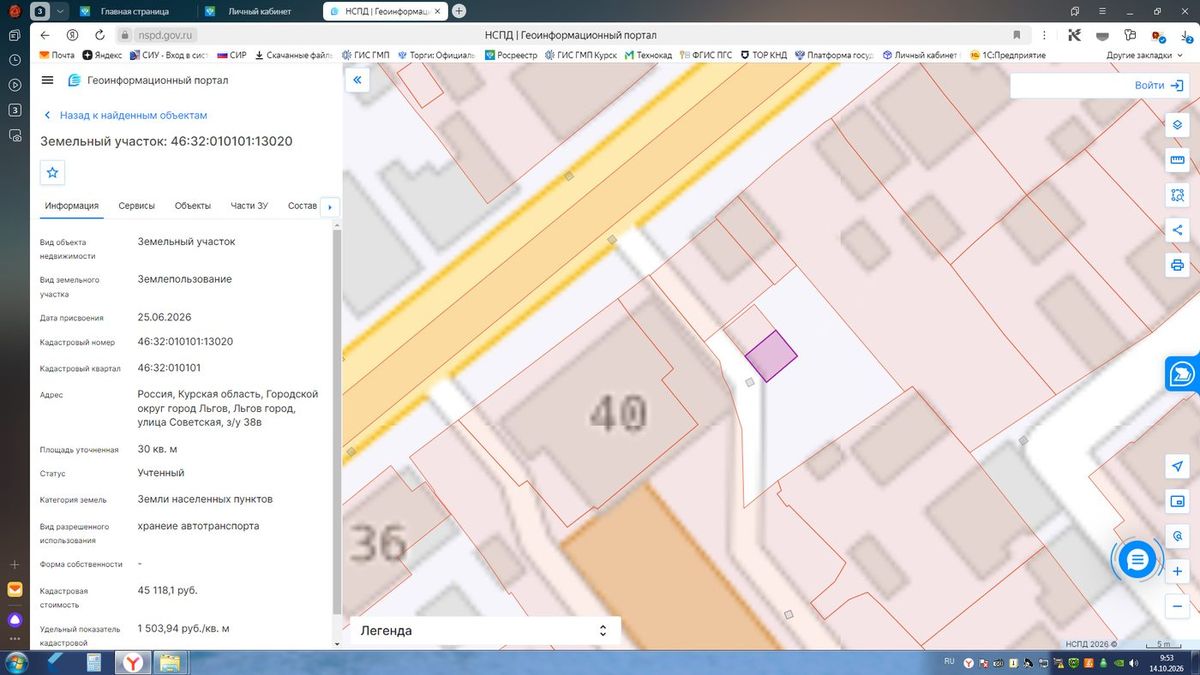The image size is (1200, 675).
Task: Print the map with printer icon
Action: 1177,265
